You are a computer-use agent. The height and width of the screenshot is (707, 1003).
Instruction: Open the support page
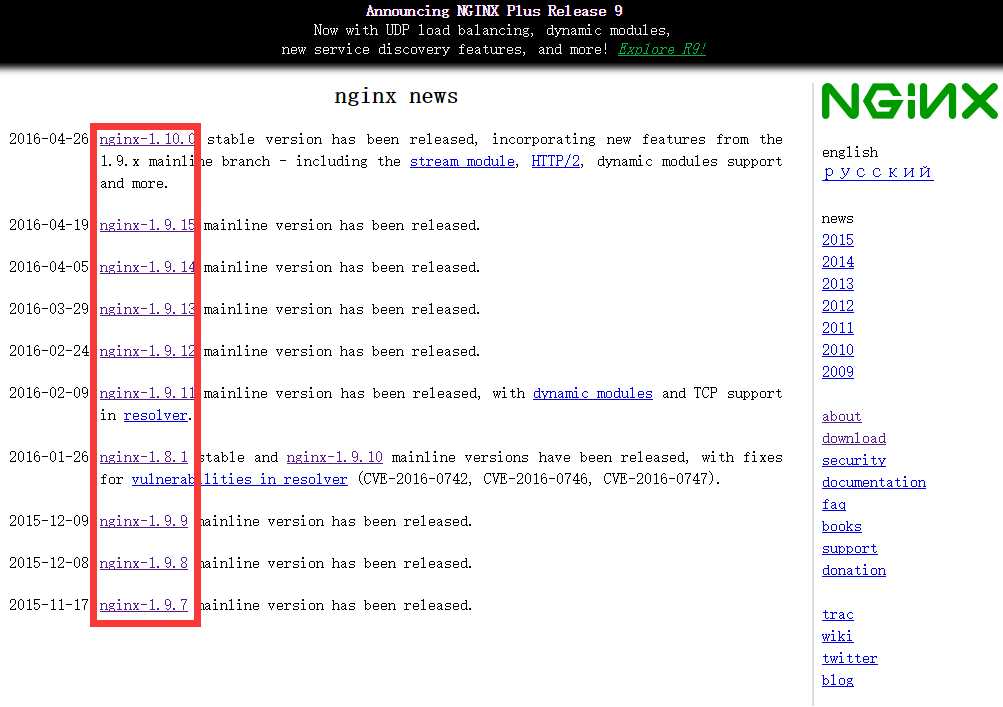click(850, 548)
